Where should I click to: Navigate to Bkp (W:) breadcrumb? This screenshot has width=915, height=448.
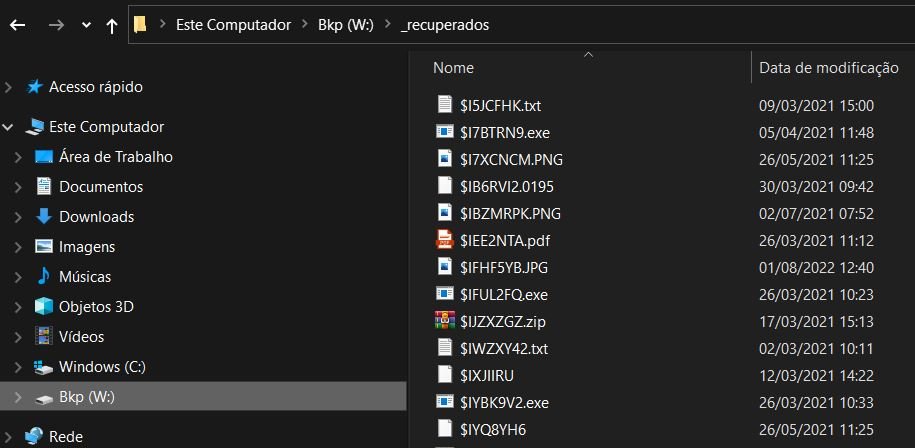(345, 25)
